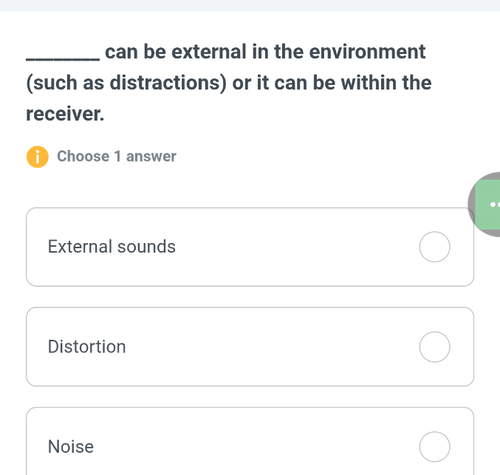
Task: Open the green floating chat bubble
Action: pos(488,205)
